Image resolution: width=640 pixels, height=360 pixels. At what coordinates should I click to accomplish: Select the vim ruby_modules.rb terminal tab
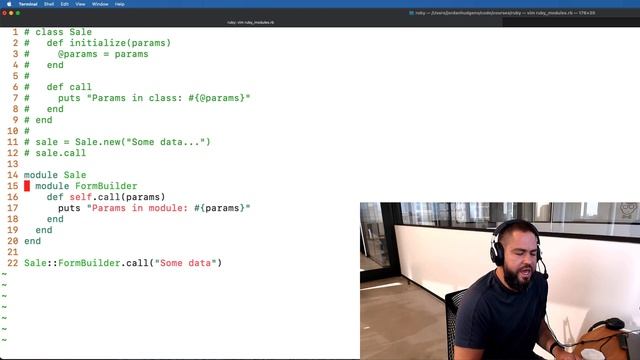coord(251,22)
